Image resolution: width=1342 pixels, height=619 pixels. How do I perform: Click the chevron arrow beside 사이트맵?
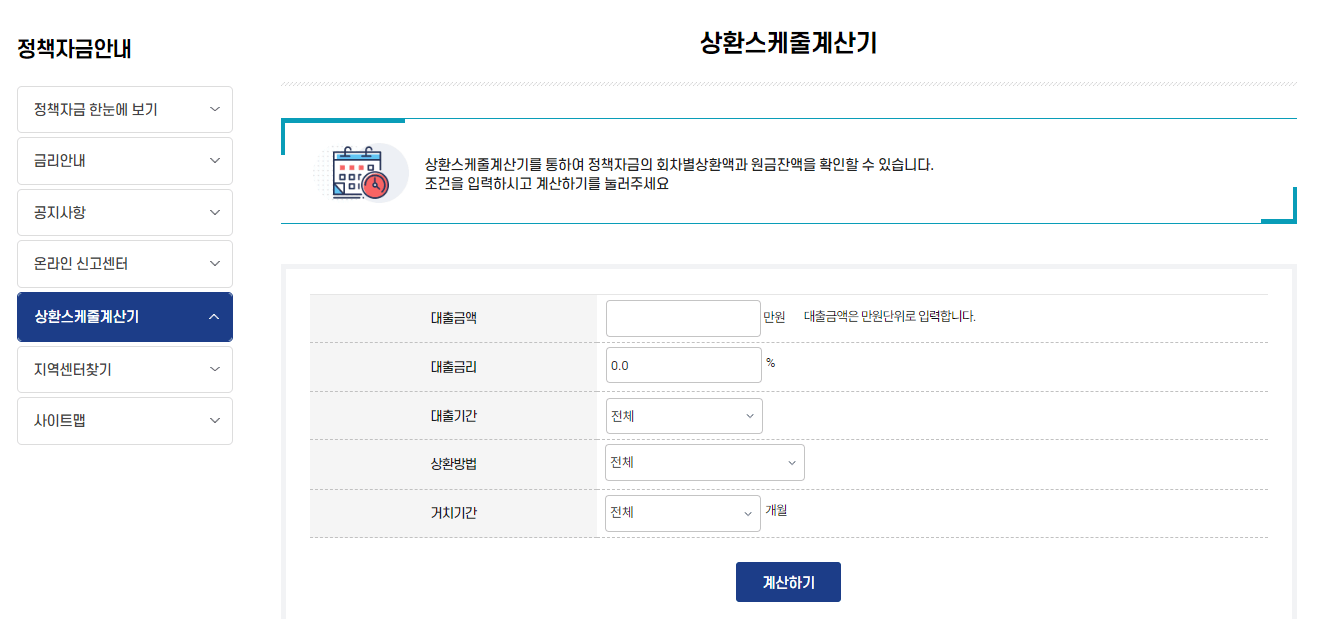[x=214, y=421]
